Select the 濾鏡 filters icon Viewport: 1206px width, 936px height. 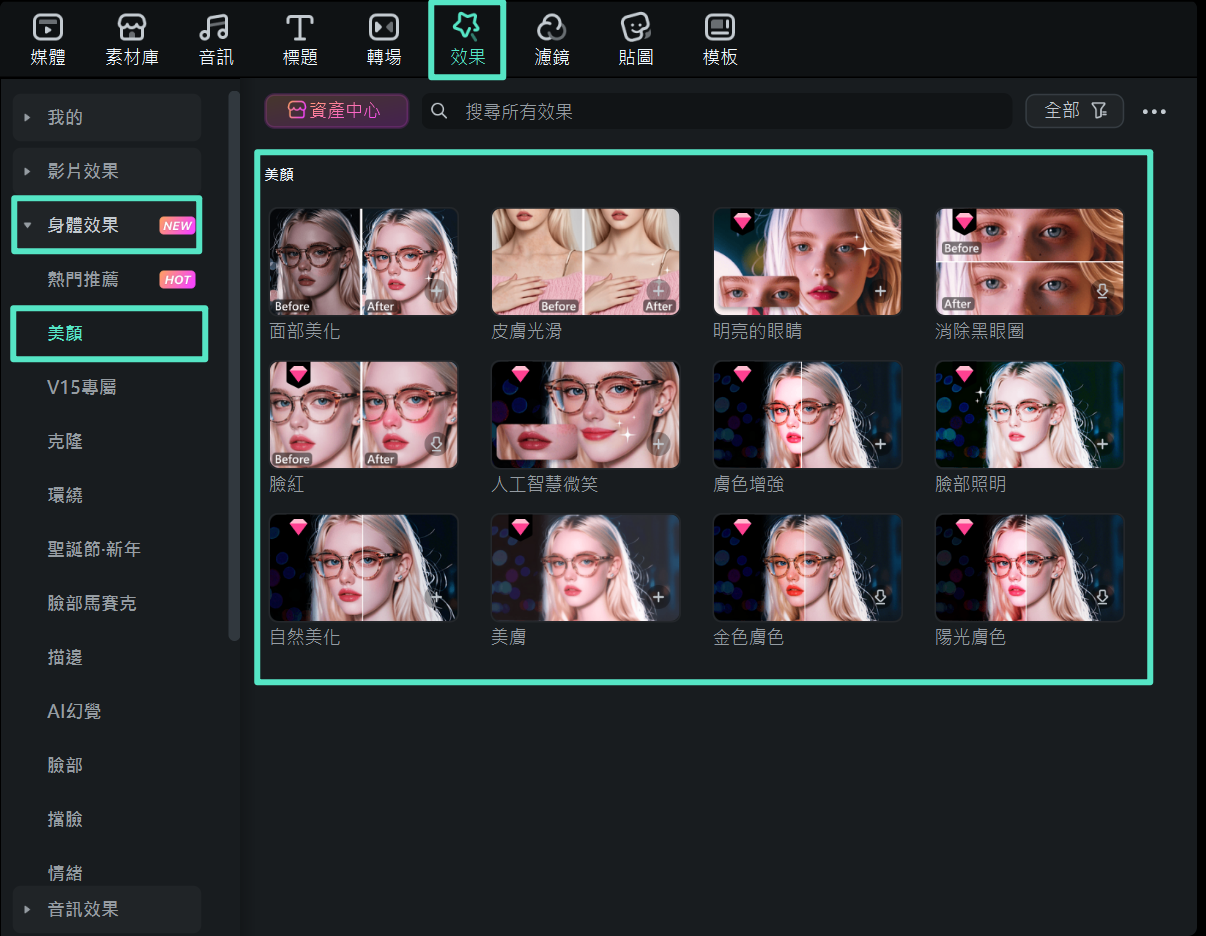point(552,28)
